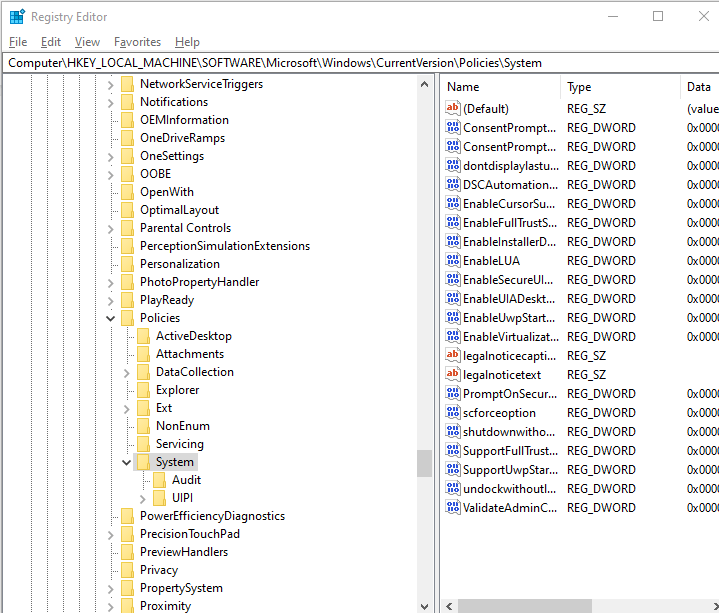Click the values pane horizontal scrollbar thumb
Screen dimensions: 719x613
click(x=525, y=606)
